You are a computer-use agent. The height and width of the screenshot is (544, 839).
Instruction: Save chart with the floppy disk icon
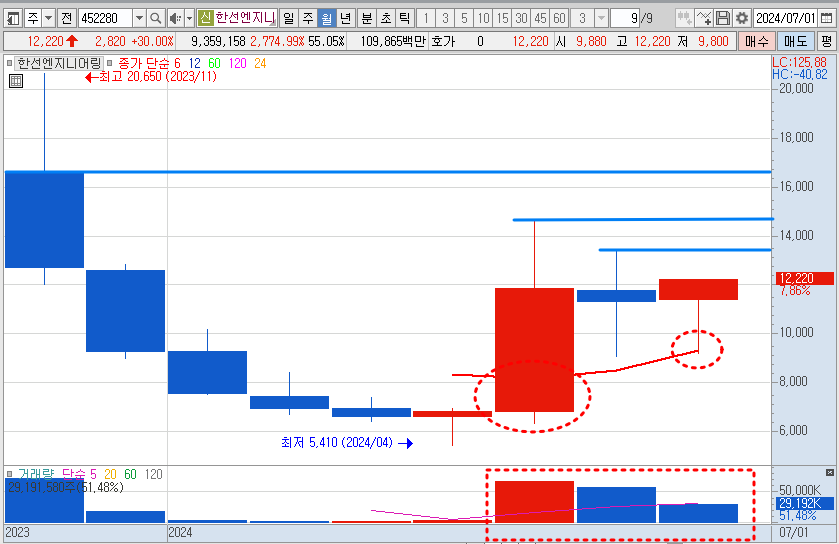(x=723, y=19)
